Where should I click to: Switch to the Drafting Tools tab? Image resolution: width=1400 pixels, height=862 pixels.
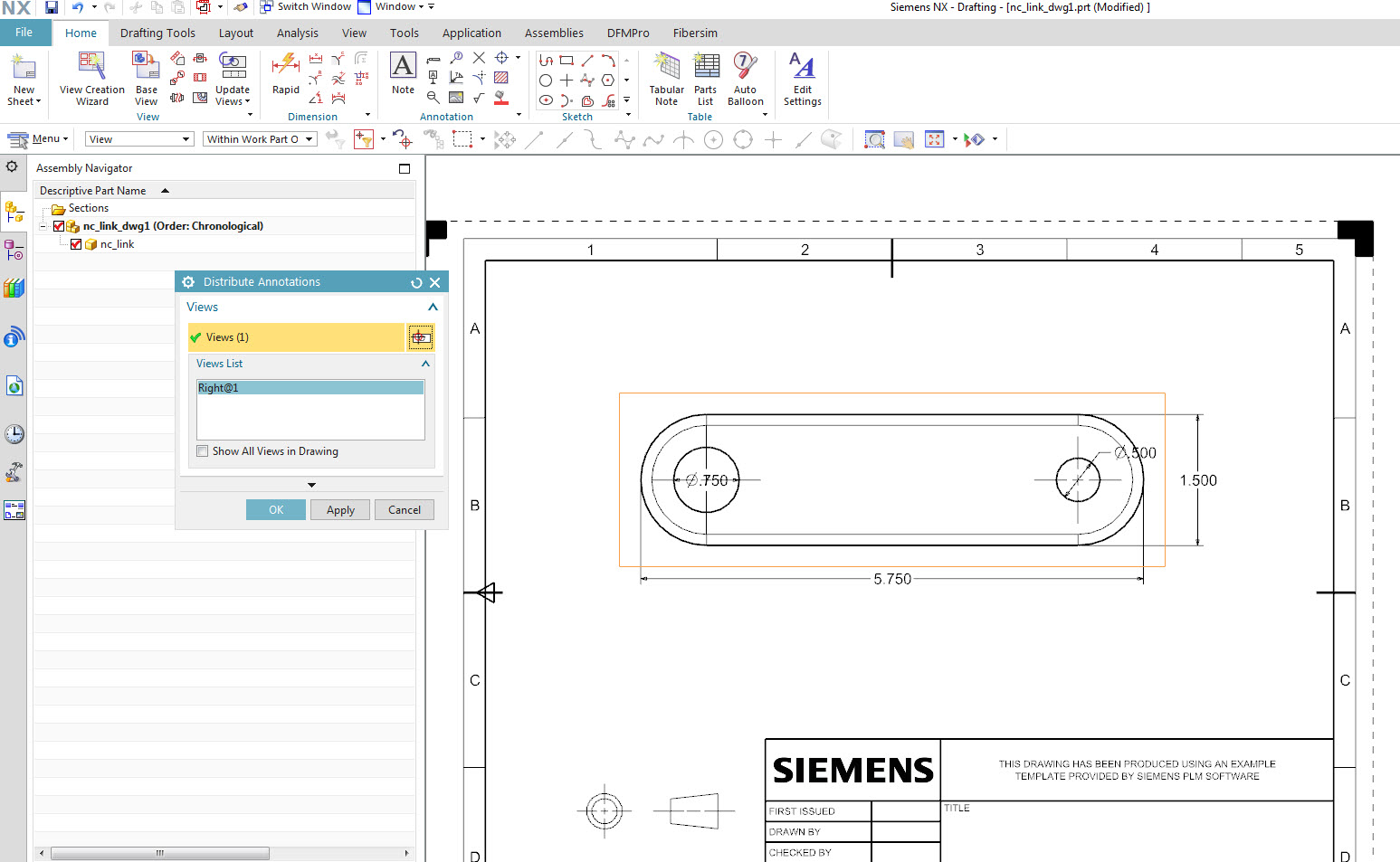[157, 33]
